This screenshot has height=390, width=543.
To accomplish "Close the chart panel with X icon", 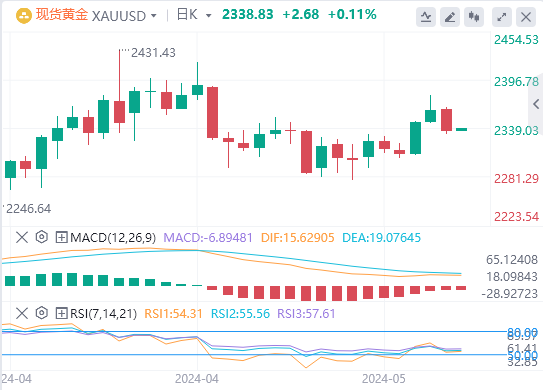I will [526, 17].
